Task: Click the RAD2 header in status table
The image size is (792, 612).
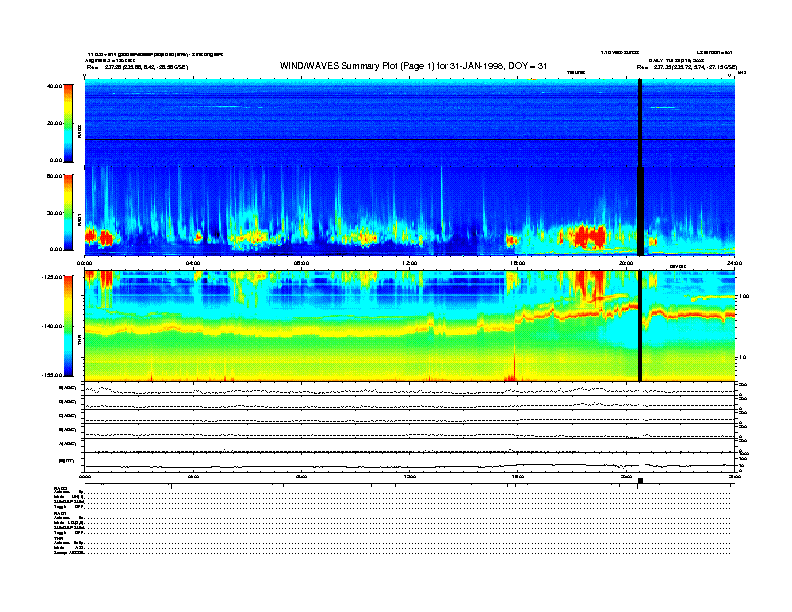Action: coord(60,489)
